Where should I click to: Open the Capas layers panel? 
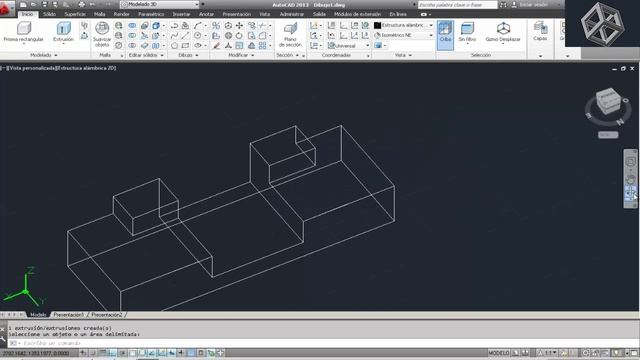[540, 31]
